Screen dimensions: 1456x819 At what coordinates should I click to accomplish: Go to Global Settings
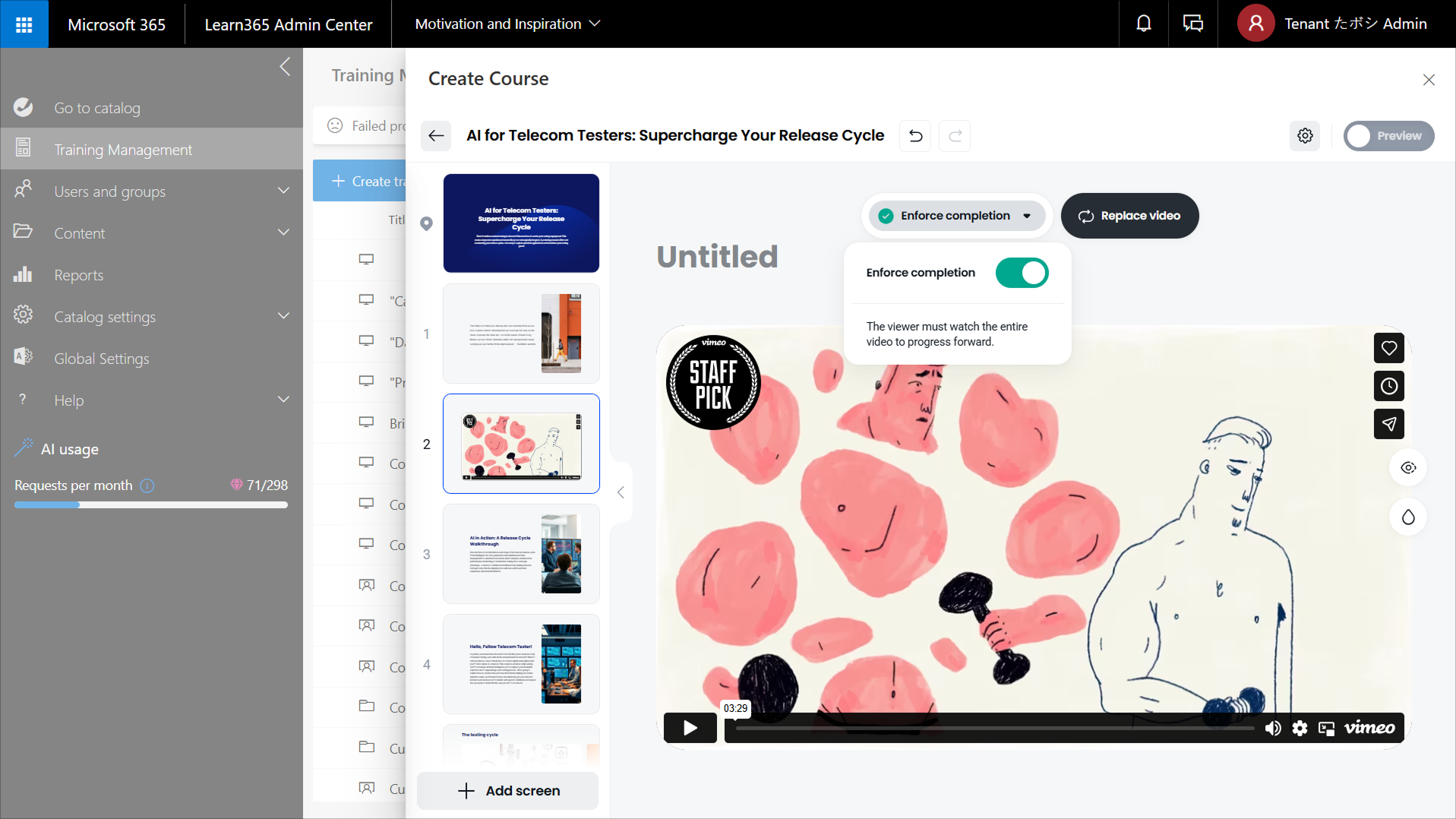coord(101,359)
